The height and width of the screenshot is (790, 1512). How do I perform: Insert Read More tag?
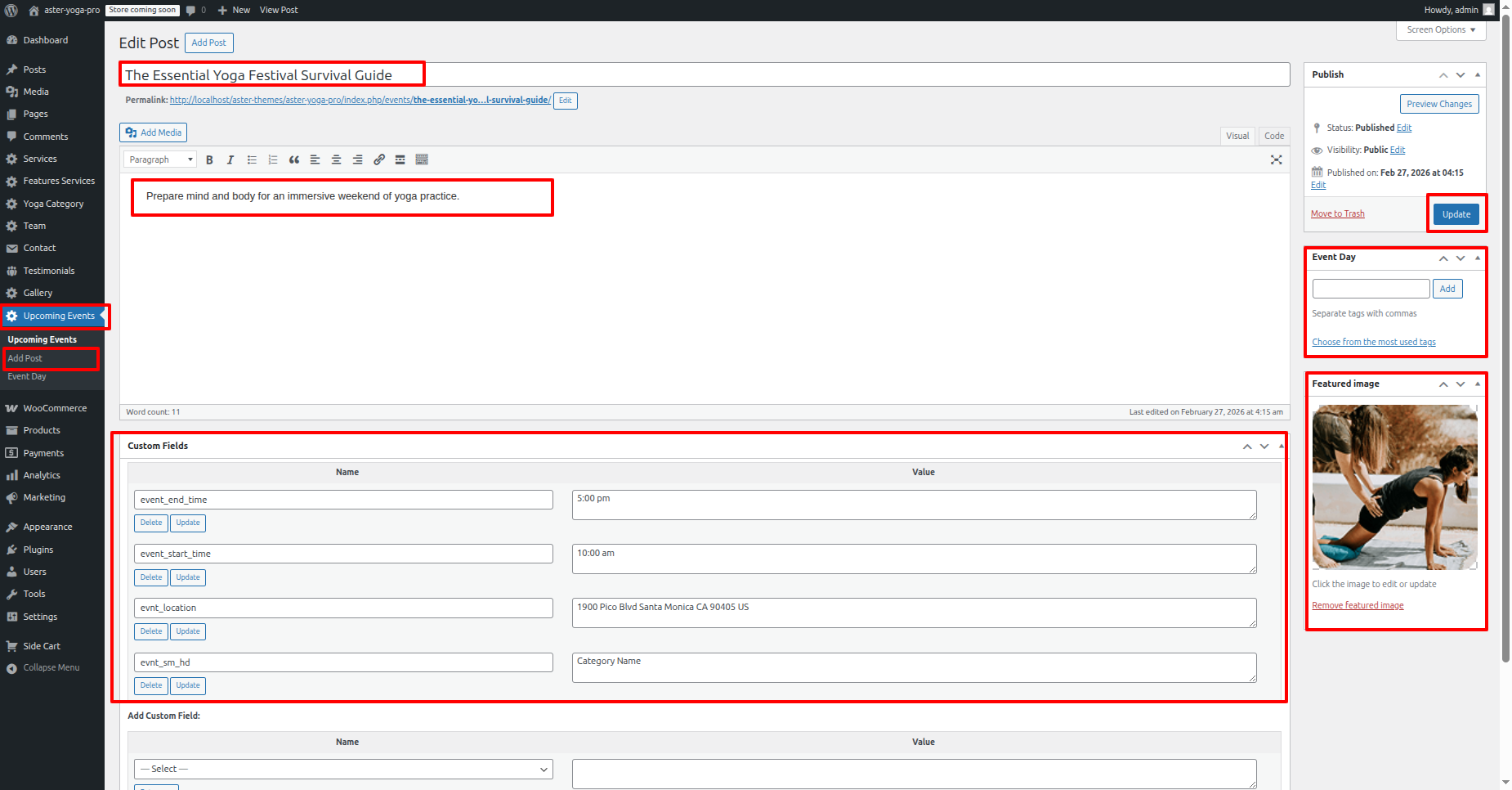(x=400, y=160)
